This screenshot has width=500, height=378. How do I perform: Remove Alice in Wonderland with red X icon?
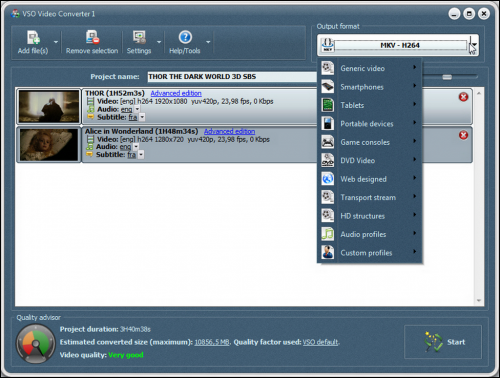point(463,135)
